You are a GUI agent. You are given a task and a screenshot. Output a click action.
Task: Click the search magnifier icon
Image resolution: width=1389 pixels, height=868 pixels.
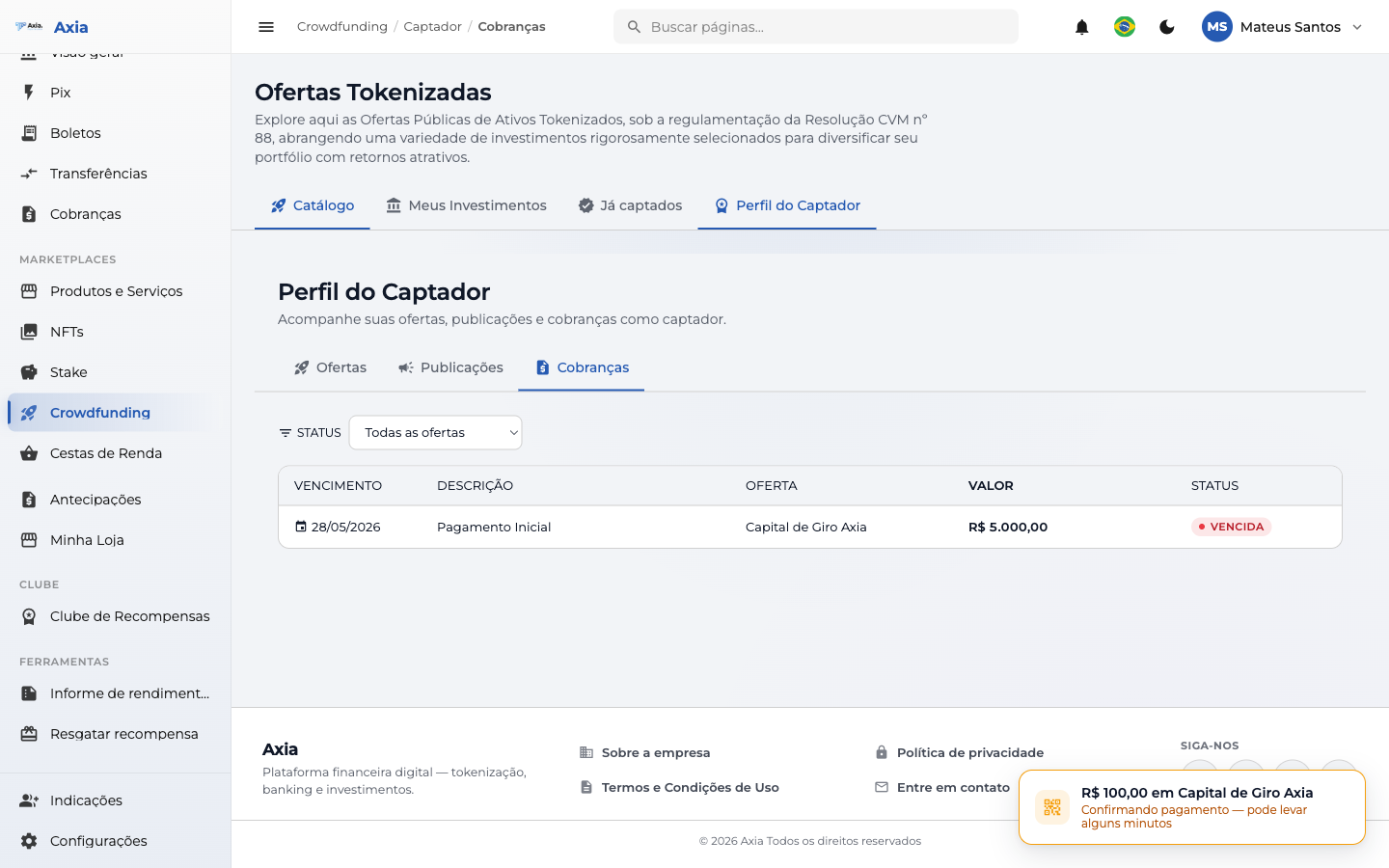coord(634,27)
